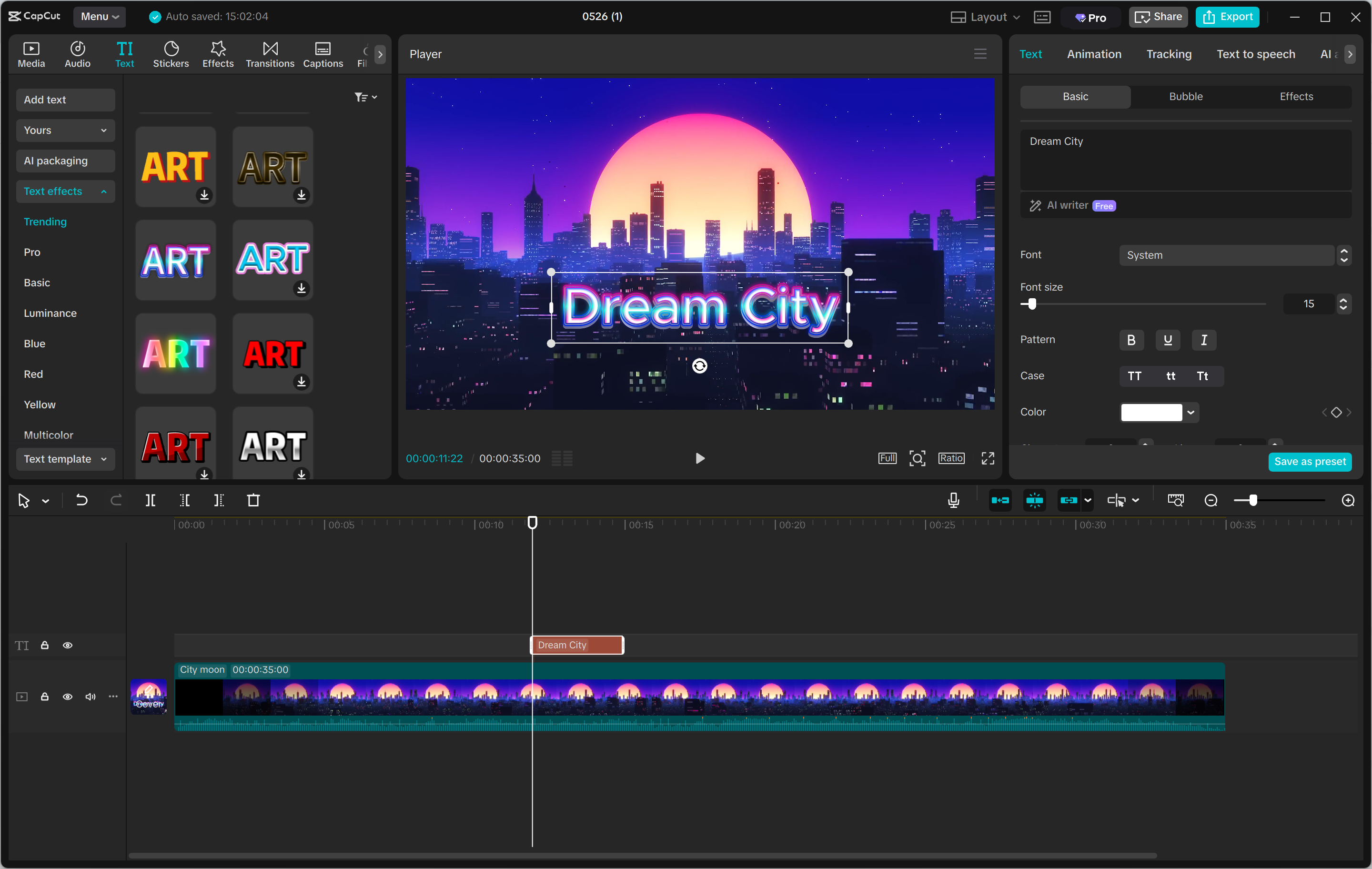The image size is (1372, 869).
Task: Select the Dream City clip on the timeline
Action: click(576, 645)
